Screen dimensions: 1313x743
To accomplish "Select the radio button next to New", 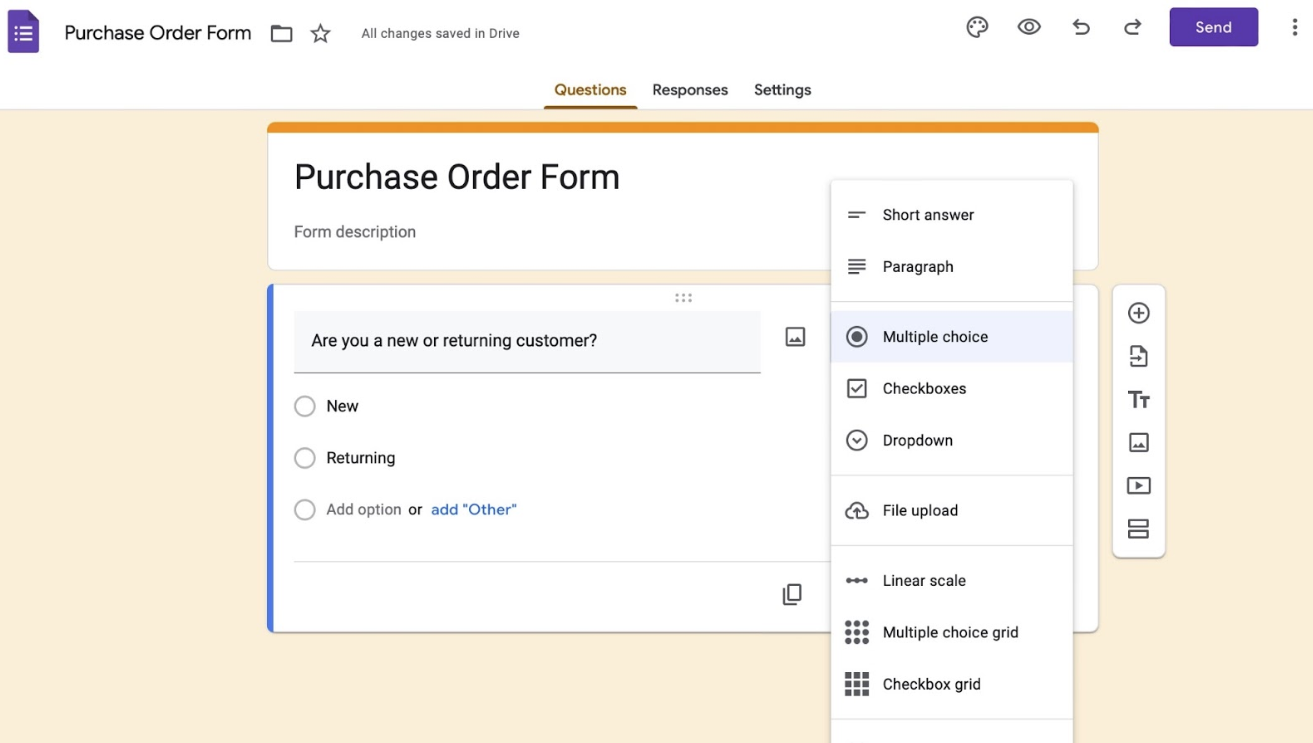I will pos(305,406).
